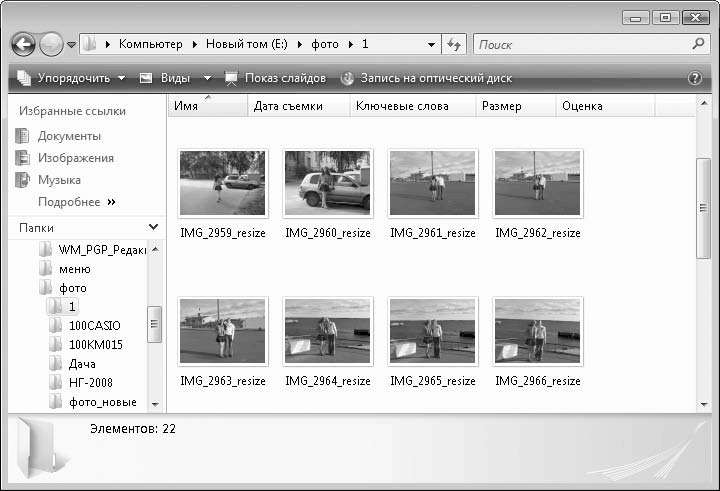Open address bar history dropdown arrow
The height and width of the screenshot is (491, 720).
coord(431,45)
